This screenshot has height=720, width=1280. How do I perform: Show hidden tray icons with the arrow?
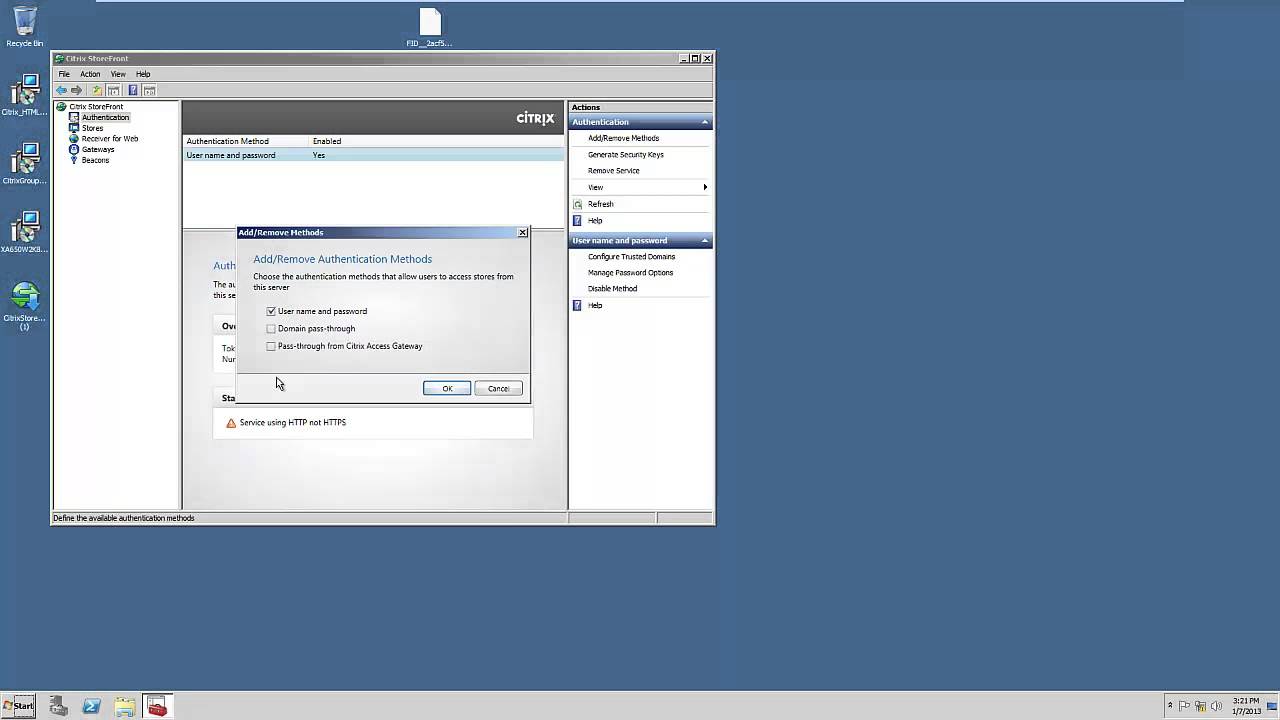(1170, 706)
